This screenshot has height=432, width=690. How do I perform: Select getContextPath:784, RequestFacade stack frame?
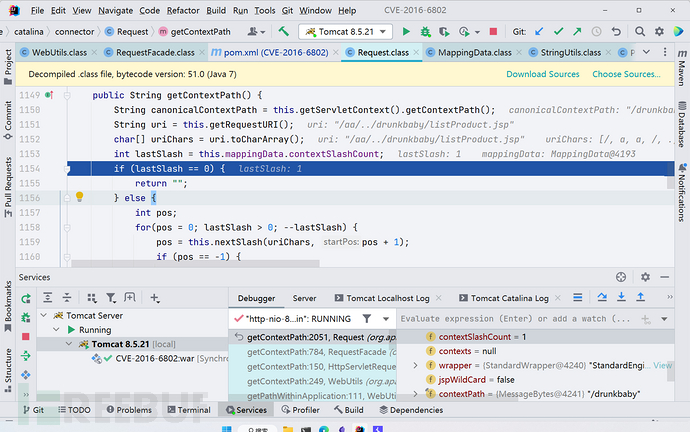313,352
